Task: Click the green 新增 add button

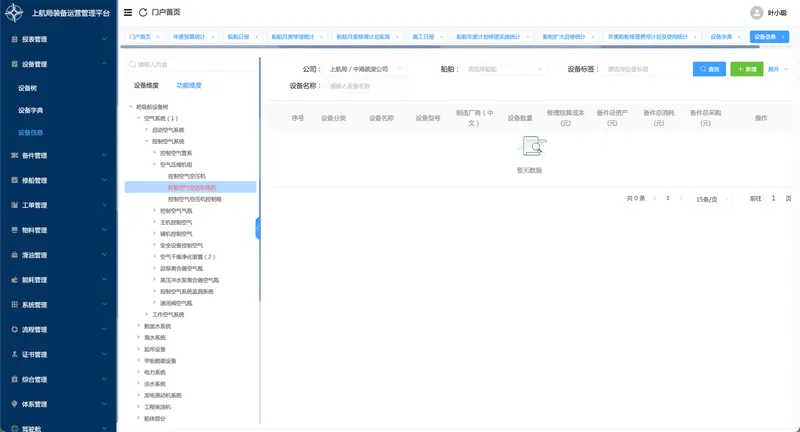Action: tap(747, 69)
